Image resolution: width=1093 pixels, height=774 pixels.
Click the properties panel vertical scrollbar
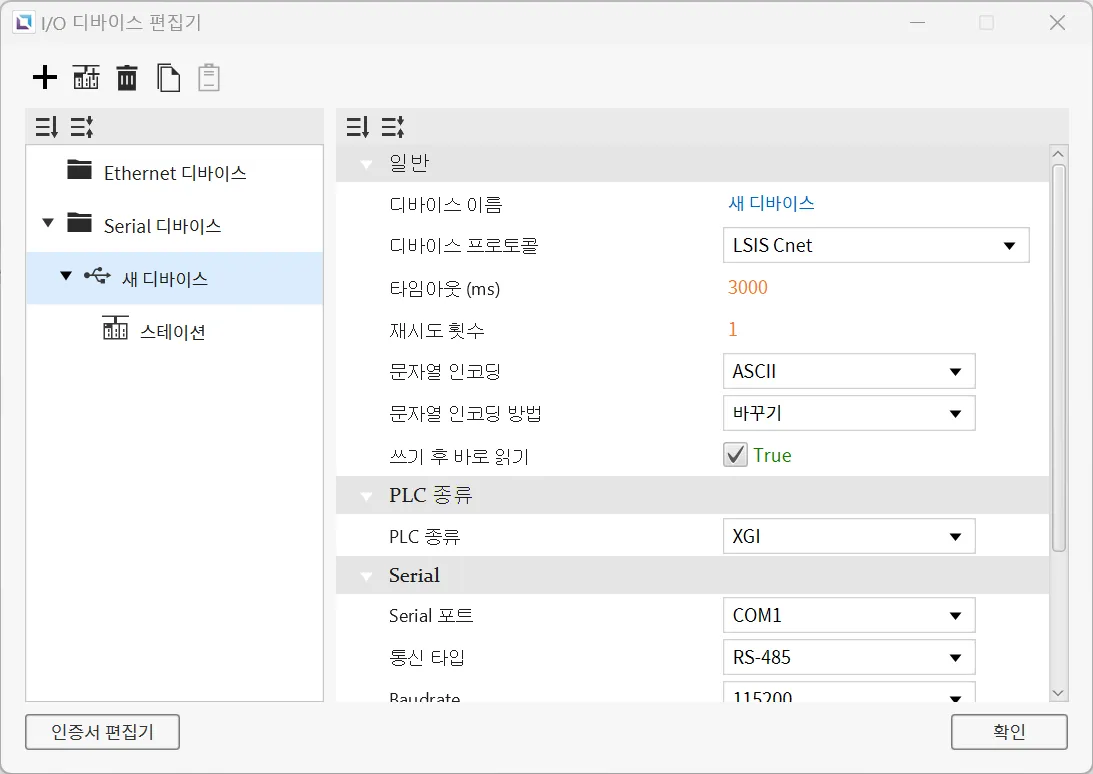(1059, 355)
